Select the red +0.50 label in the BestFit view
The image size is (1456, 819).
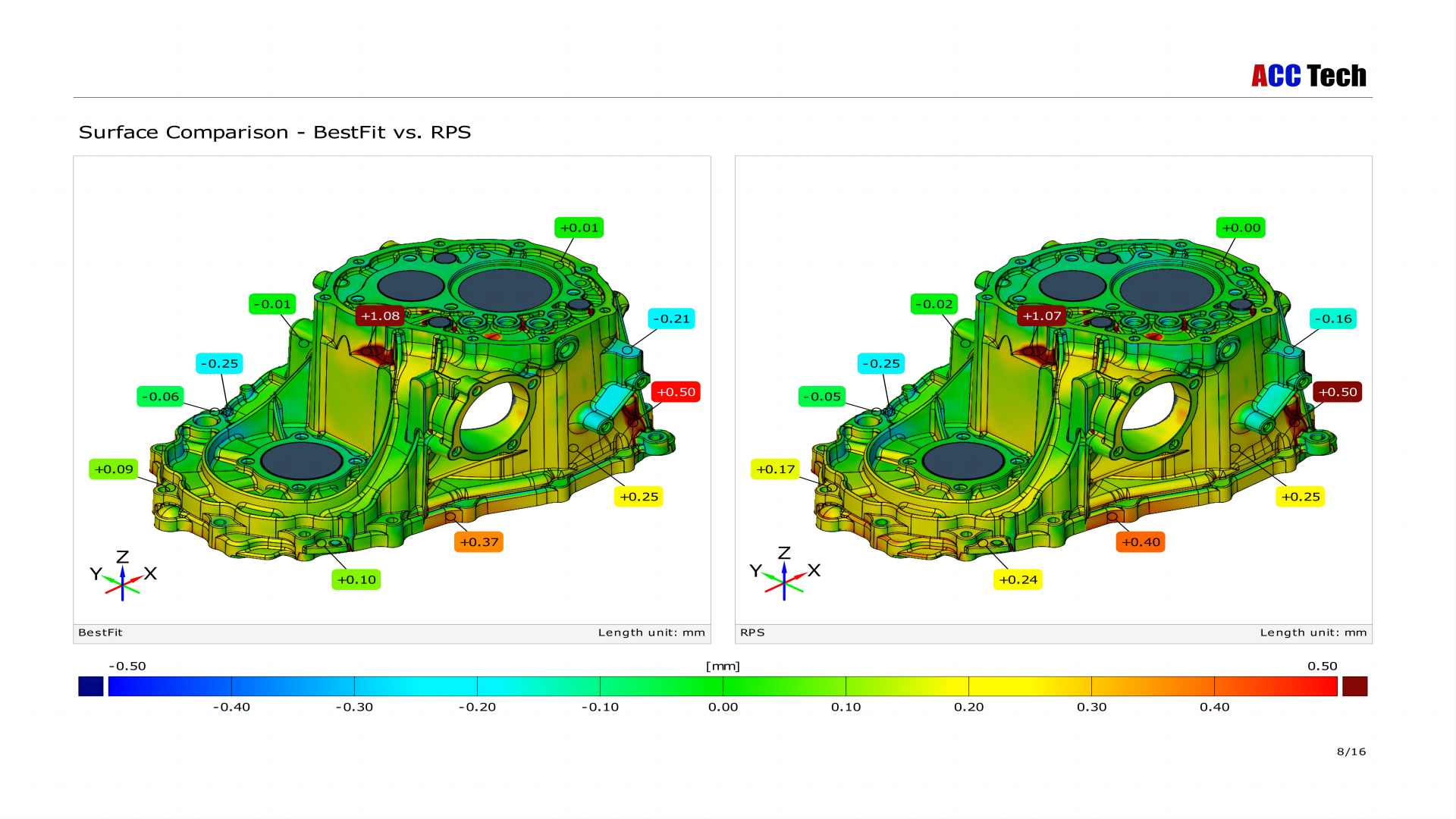676,392
